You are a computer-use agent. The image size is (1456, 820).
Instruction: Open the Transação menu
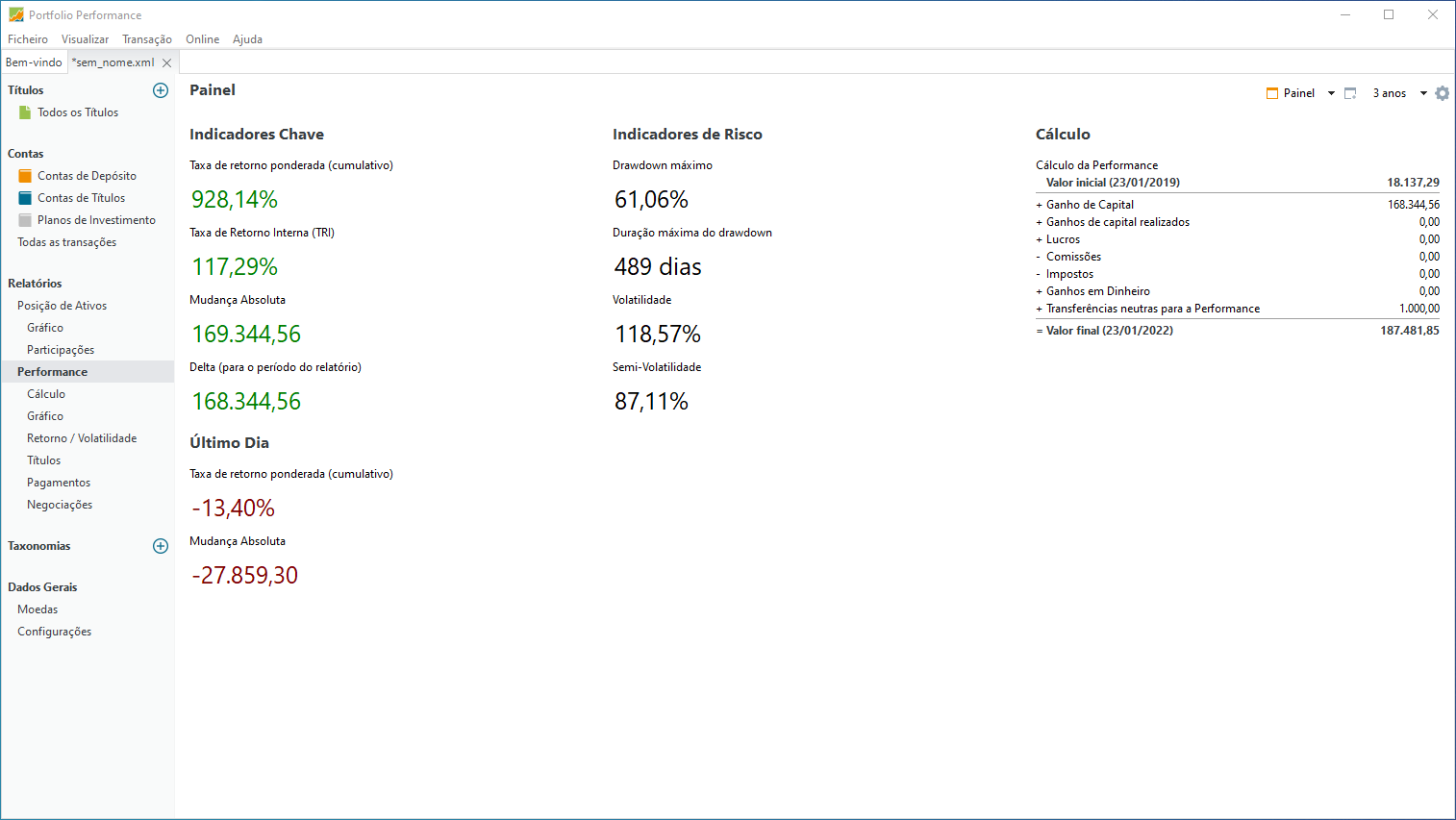(x=147, y=39)
